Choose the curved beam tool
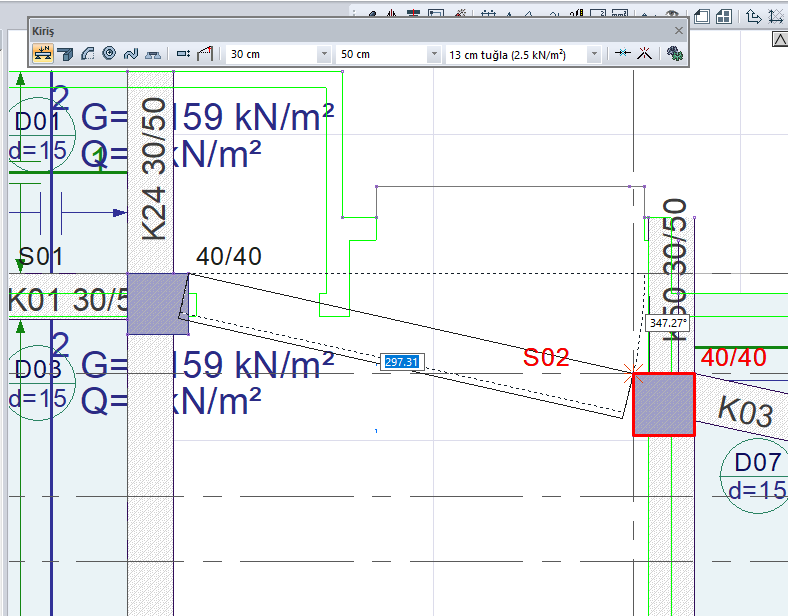Screen dimensions: 788x616 88,54
